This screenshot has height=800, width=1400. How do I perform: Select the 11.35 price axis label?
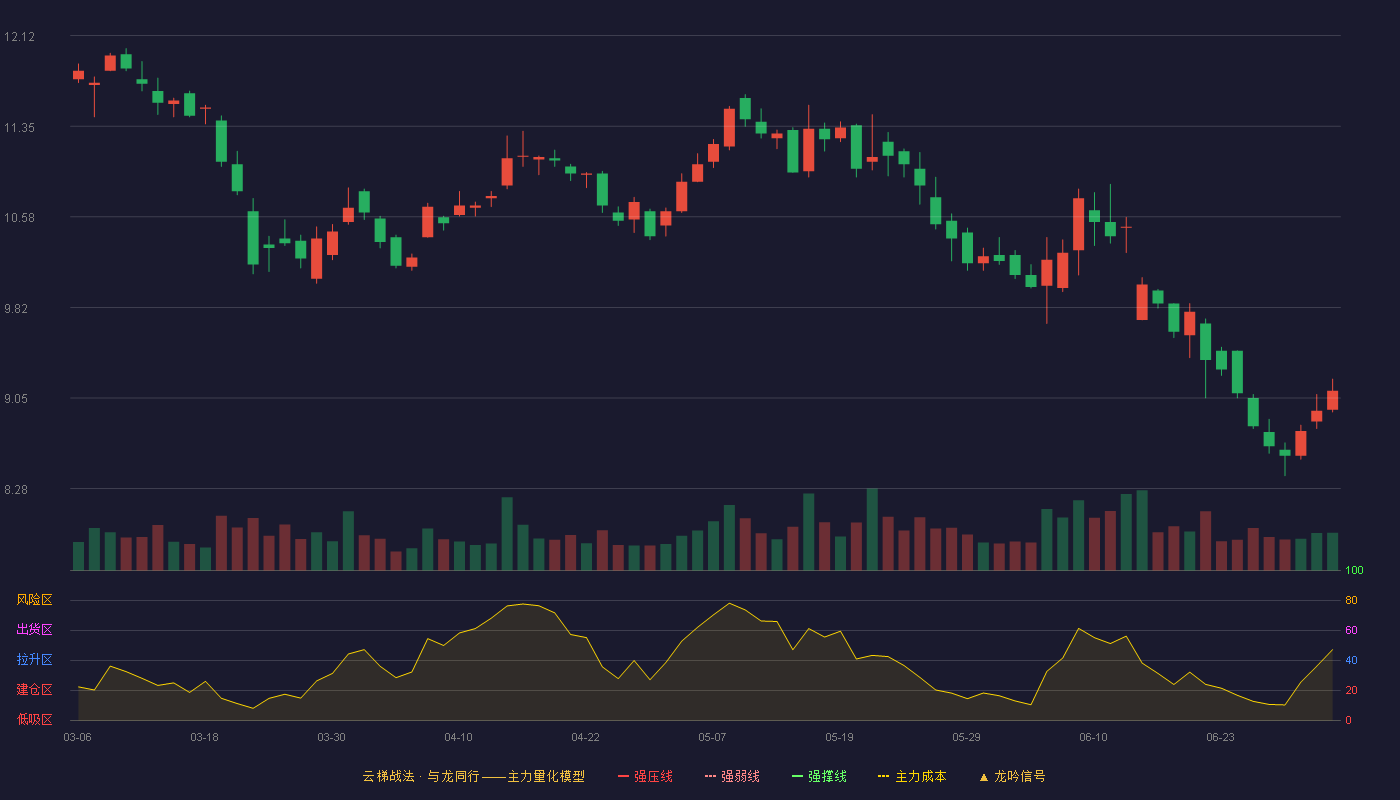pyautogui.click(x=19, y=128)
